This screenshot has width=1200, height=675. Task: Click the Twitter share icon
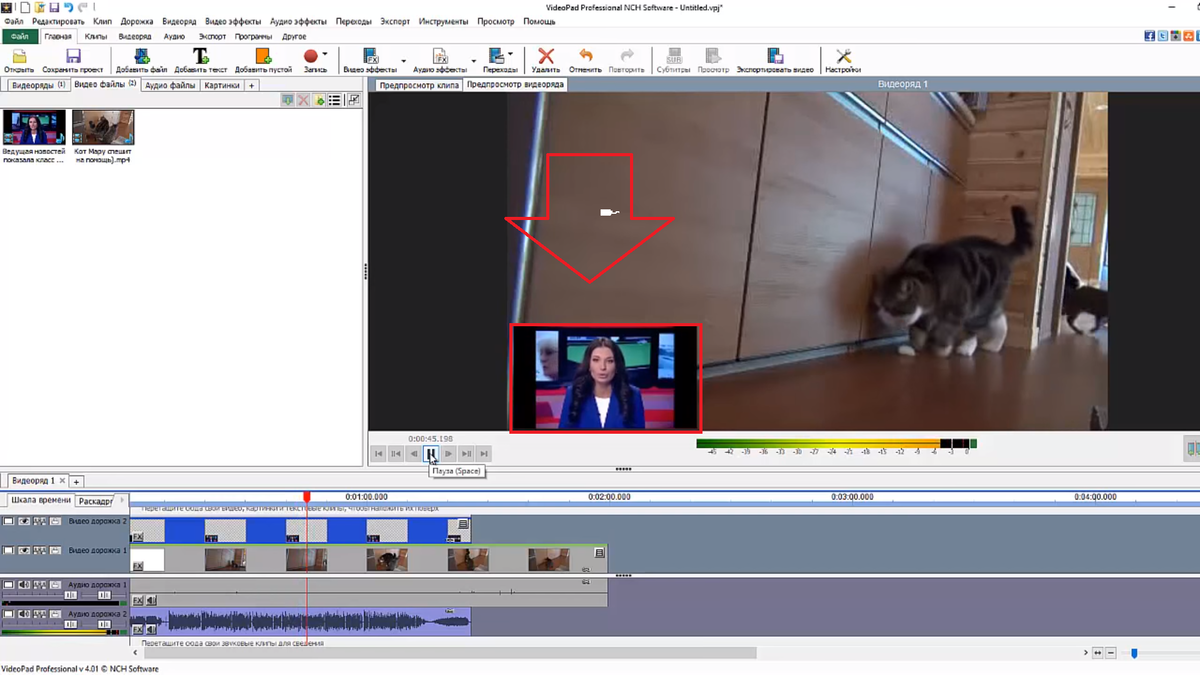[1162, 36]
